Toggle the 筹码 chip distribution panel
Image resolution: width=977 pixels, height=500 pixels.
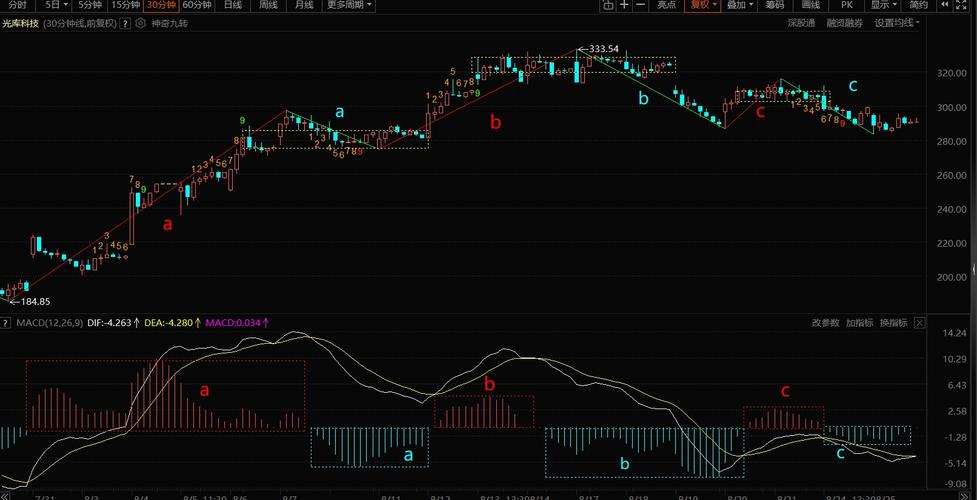774,5
